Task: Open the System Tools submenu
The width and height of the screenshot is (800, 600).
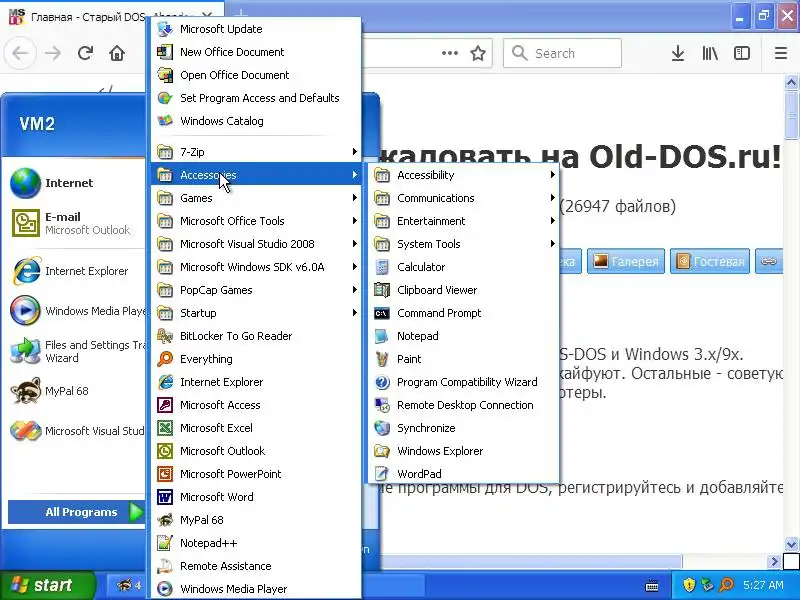Action: 463,244
